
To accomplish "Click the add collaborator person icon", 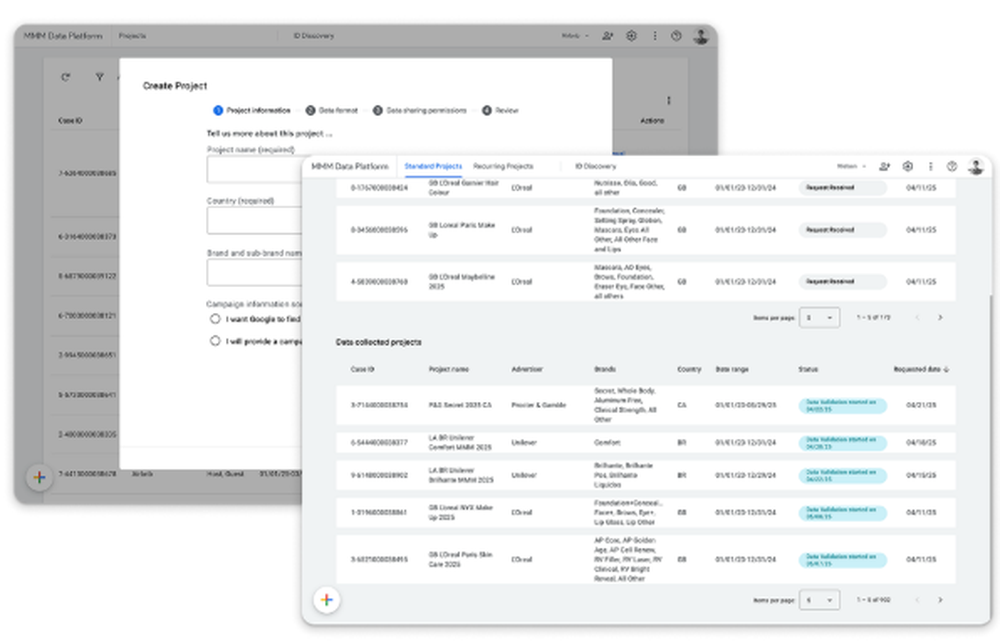I will coord(884,167).
